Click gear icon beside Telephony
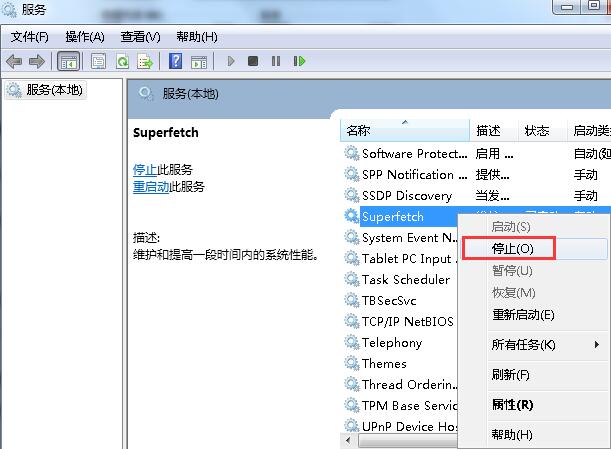Viewport: 611px width, 449px height. coord(351,343)
